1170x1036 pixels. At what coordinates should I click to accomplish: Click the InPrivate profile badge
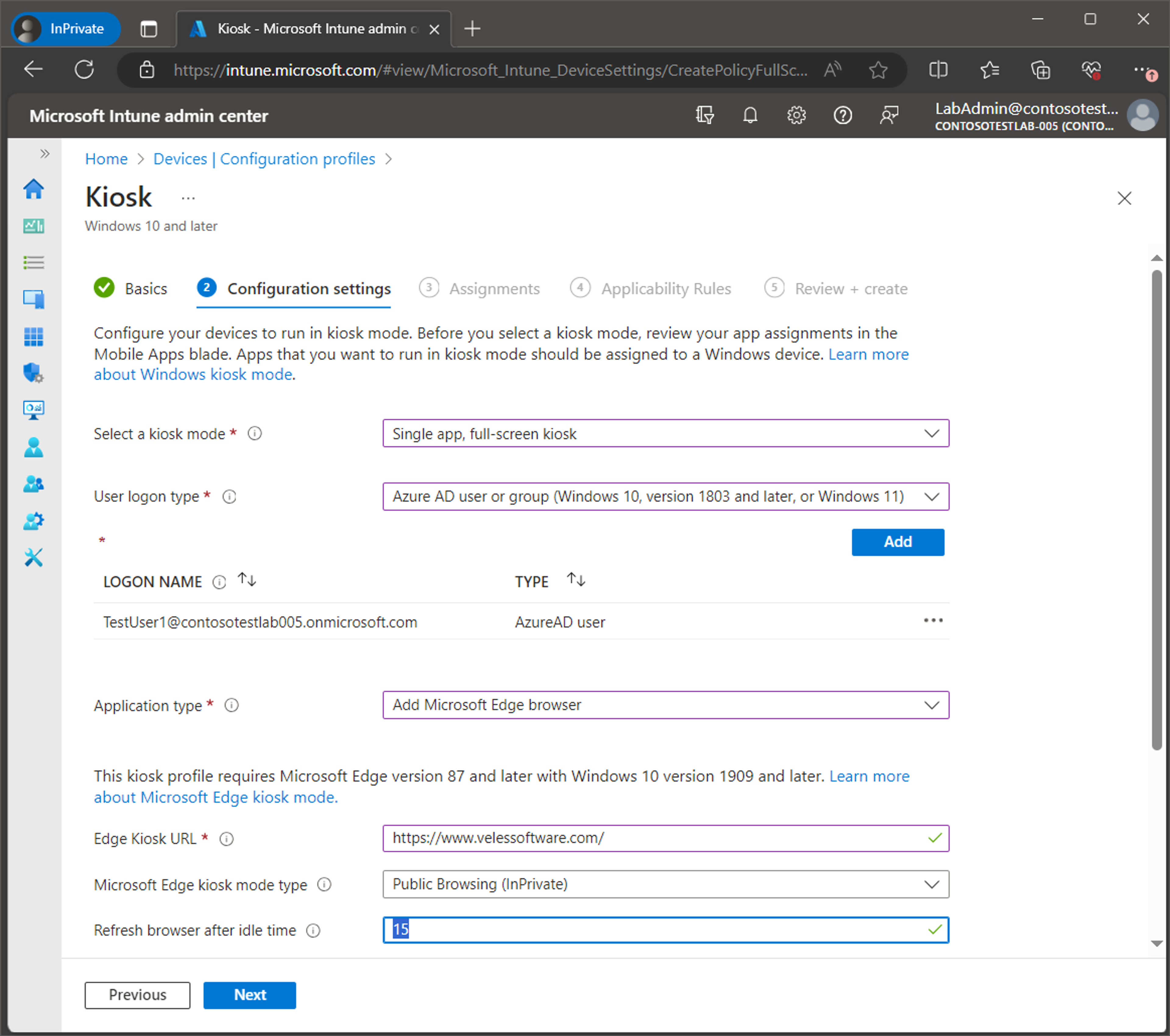pyautogui.click(x=66, y=29)
